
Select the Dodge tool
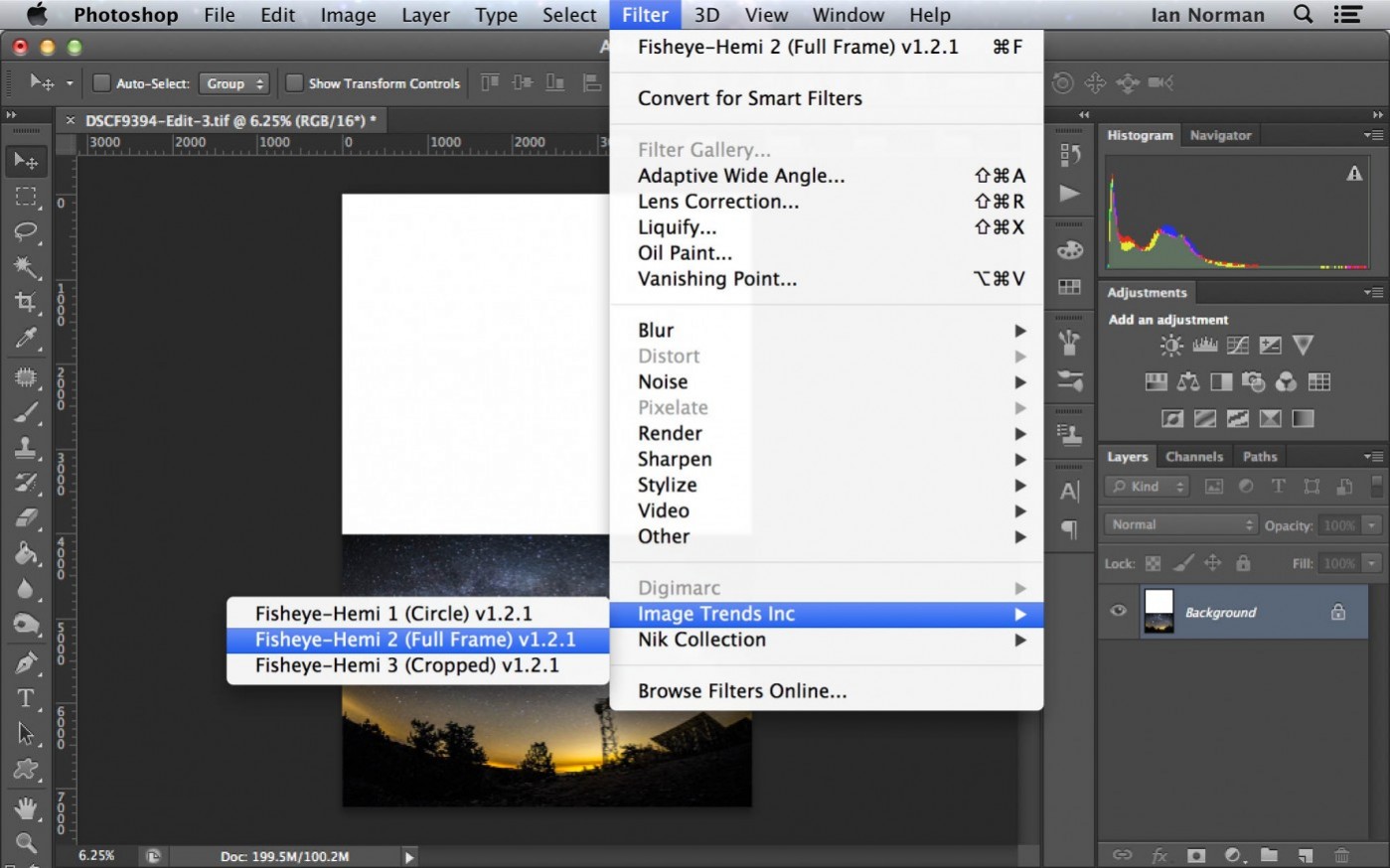point(26,625)
